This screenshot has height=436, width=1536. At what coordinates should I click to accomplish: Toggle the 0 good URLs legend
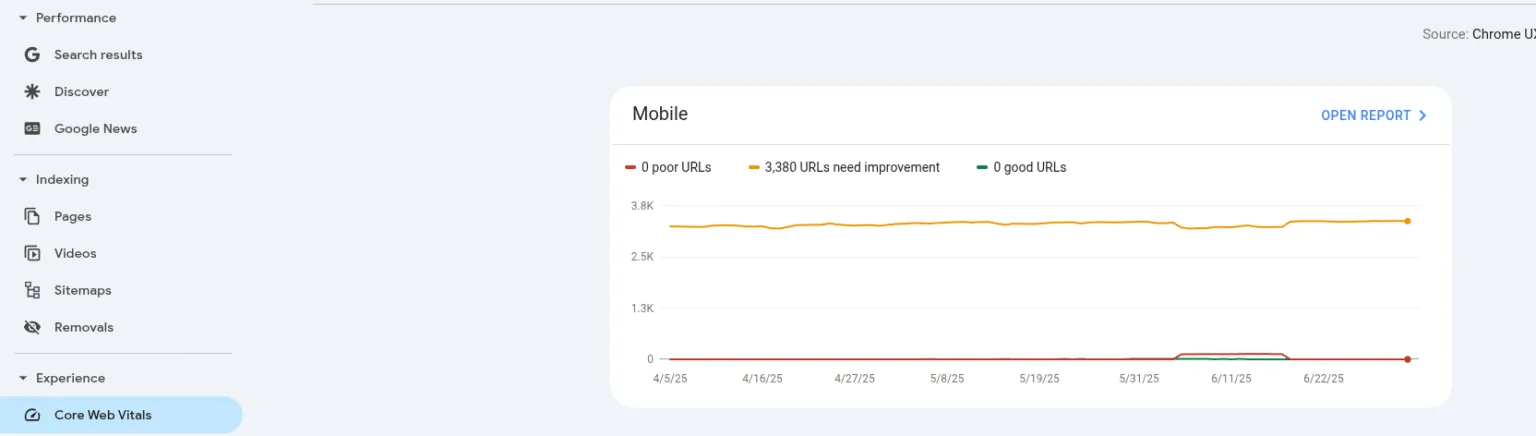click(x=1021, y=168)
